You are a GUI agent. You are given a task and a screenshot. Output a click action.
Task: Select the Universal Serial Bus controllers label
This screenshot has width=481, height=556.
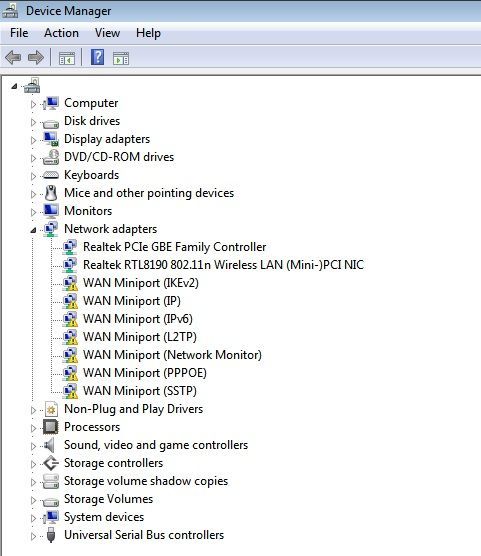click(144, 535)
